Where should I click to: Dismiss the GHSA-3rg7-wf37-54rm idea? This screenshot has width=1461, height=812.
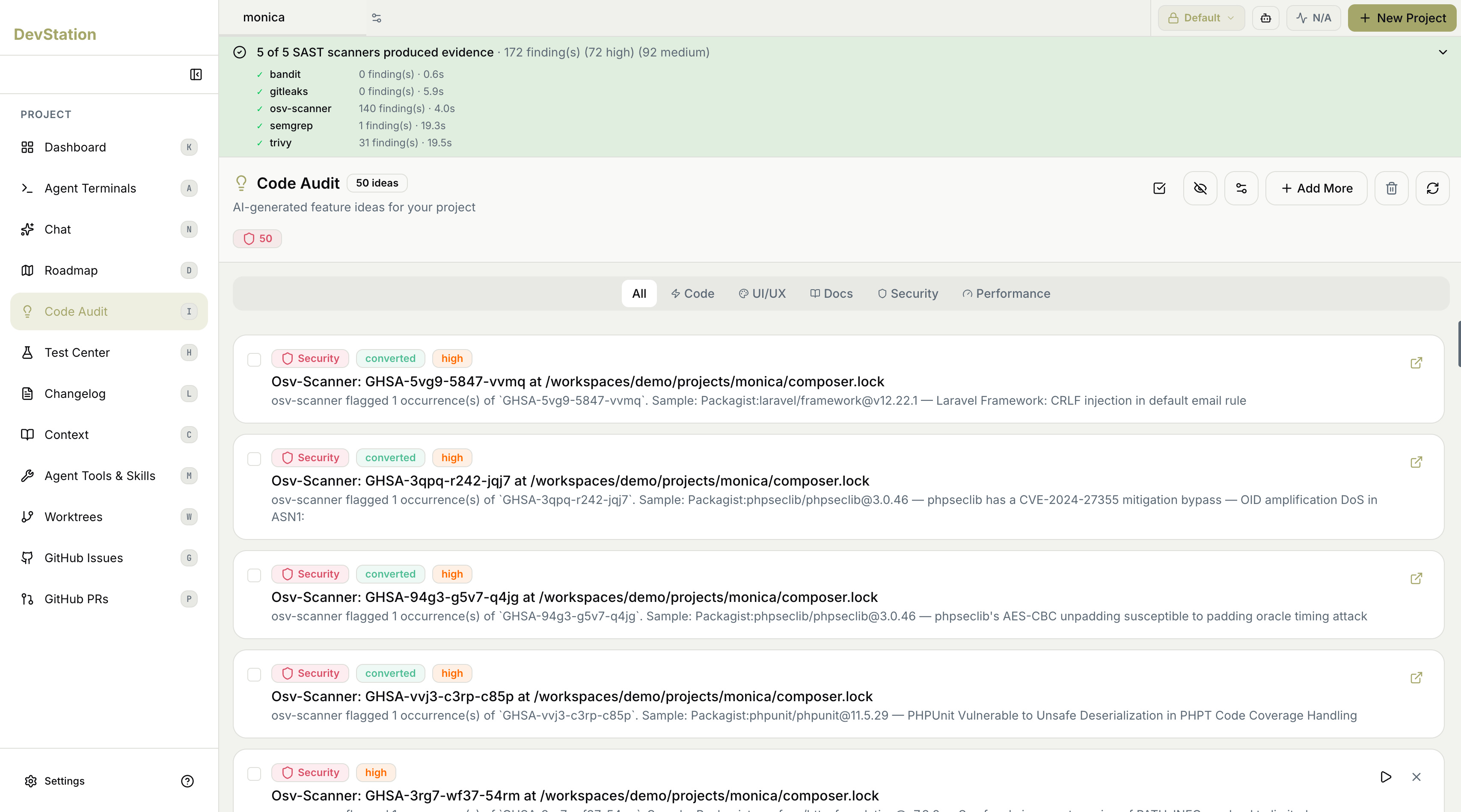1416,777
